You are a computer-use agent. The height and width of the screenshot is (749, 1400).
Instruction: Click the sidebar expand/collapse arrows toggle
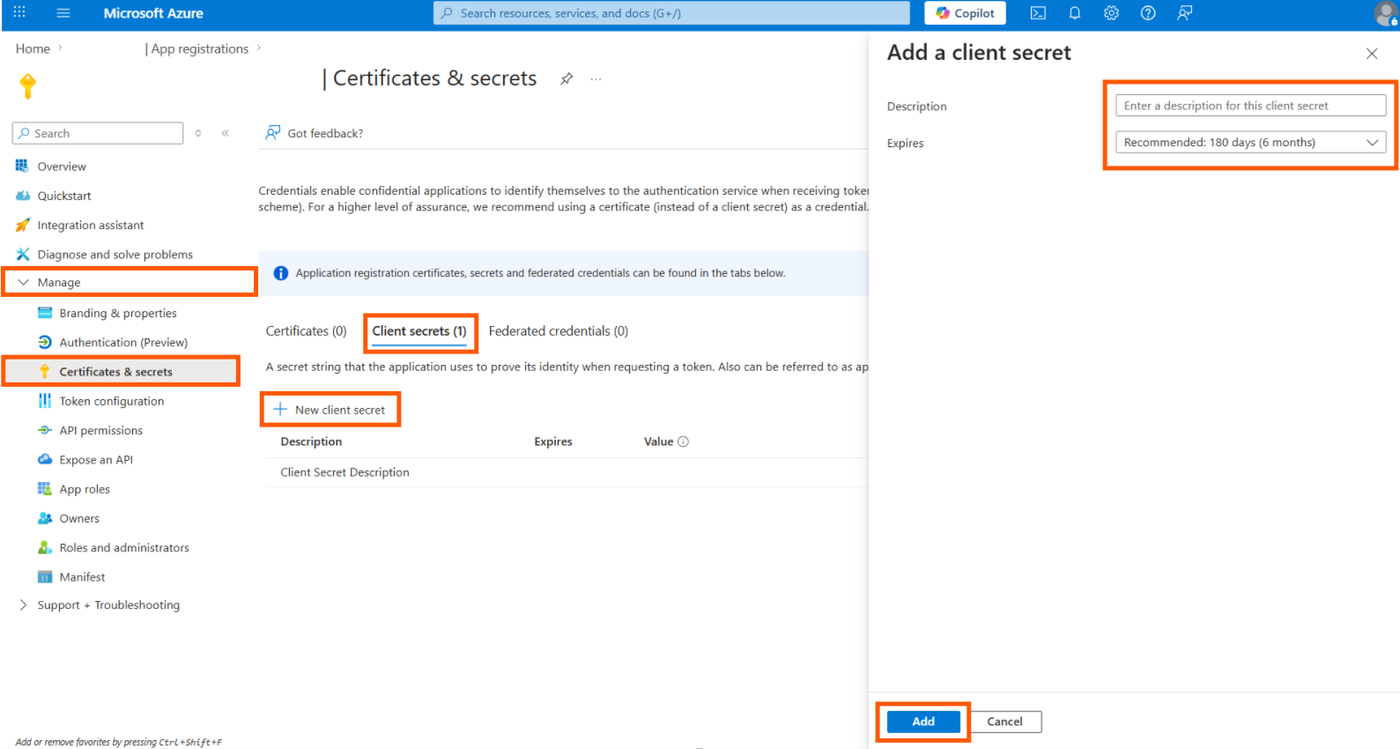coord(198,133)
